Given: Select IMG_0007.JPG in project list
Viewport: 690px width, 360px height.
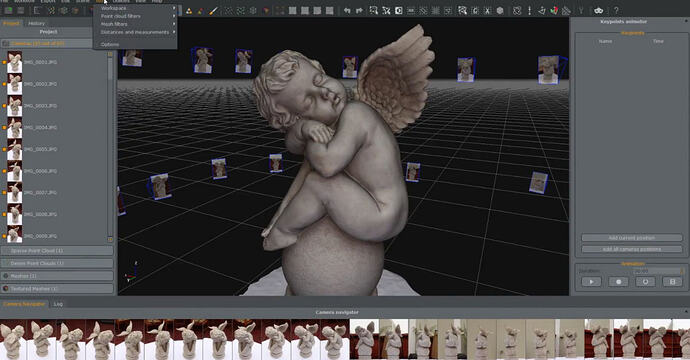Looking at the screenshot, I should pyautogui.click(x=40, y=193).
